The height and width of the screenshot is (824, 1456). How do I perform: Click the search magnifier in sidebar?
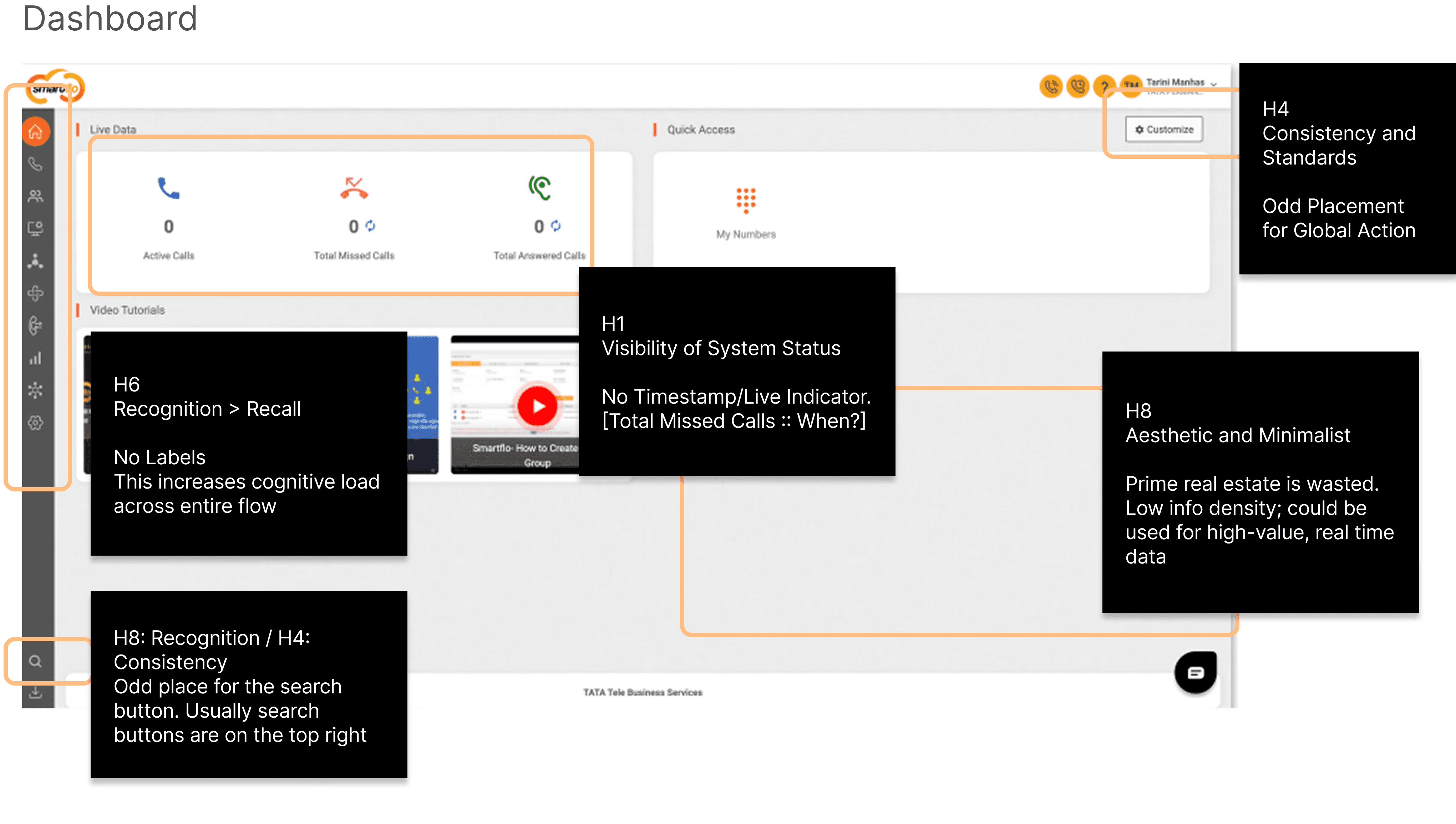[x=36, y=661]
